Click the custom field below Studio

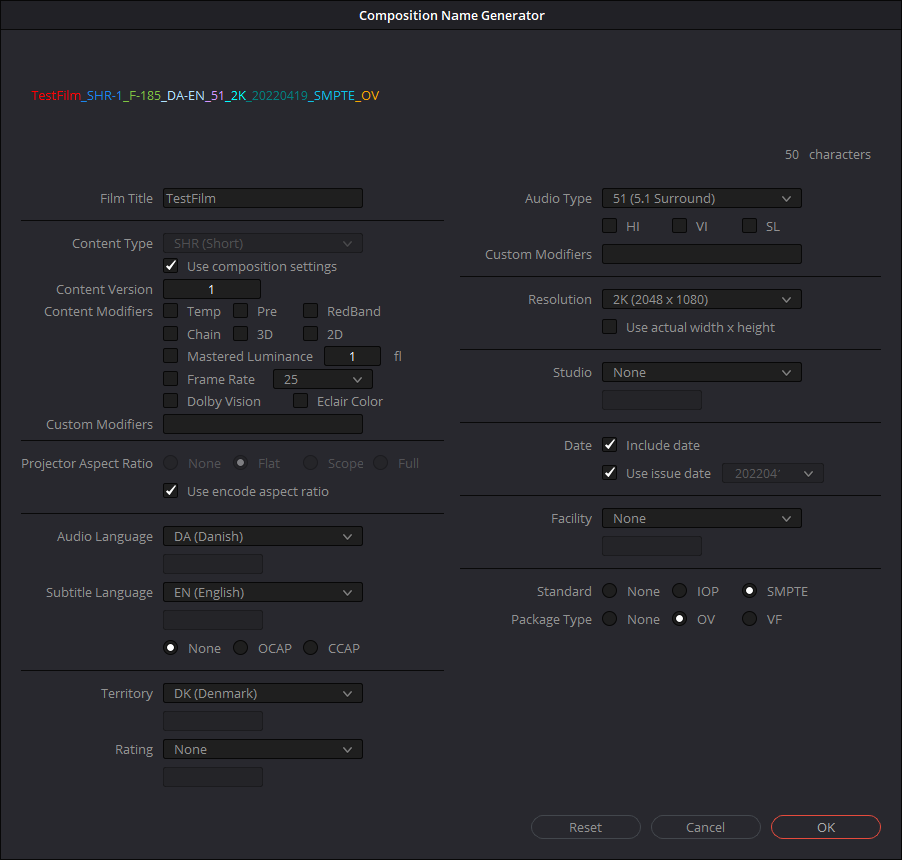coord(652,400)
